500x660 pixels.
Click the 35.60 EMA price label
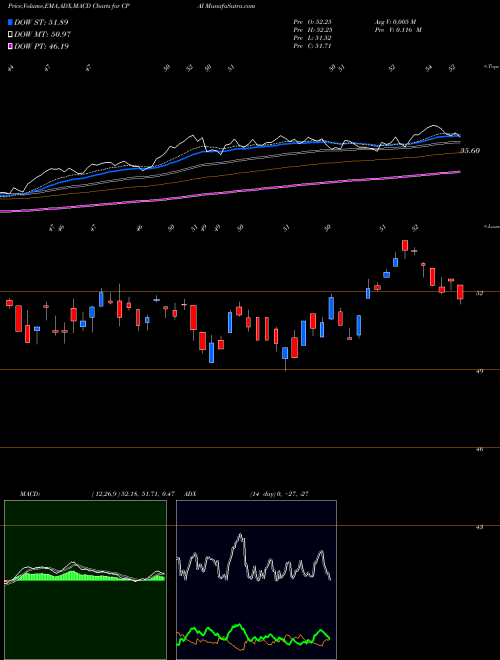pyautogui.click(x=470, y=151)
